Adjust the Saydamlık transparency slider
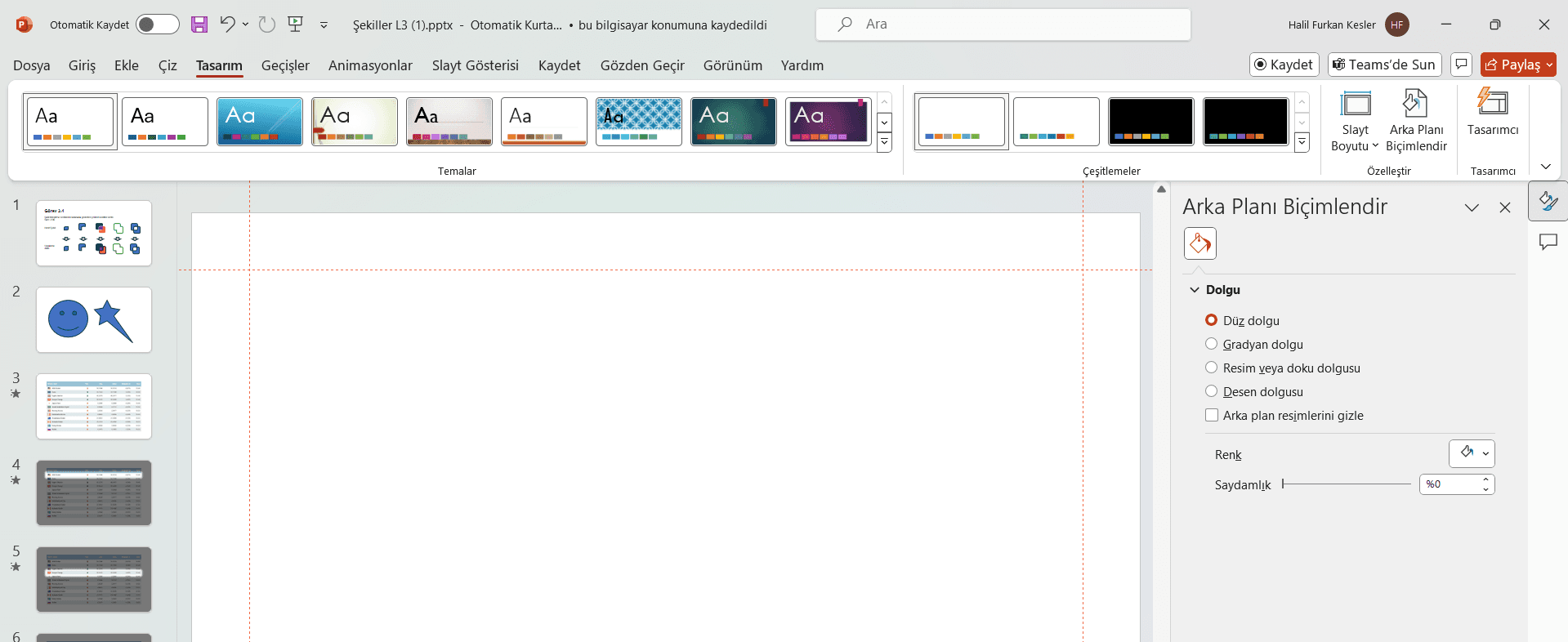The image size is (1568, 642). pyautogui.click(x=1347, y=484)
